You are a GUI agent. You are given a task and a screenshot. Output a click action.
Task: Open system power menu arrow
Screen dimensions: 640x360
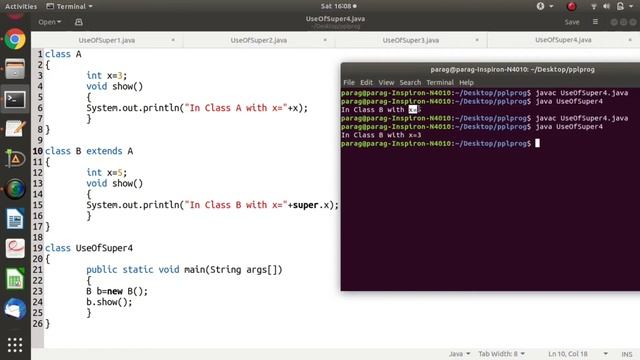coord(631,6)
